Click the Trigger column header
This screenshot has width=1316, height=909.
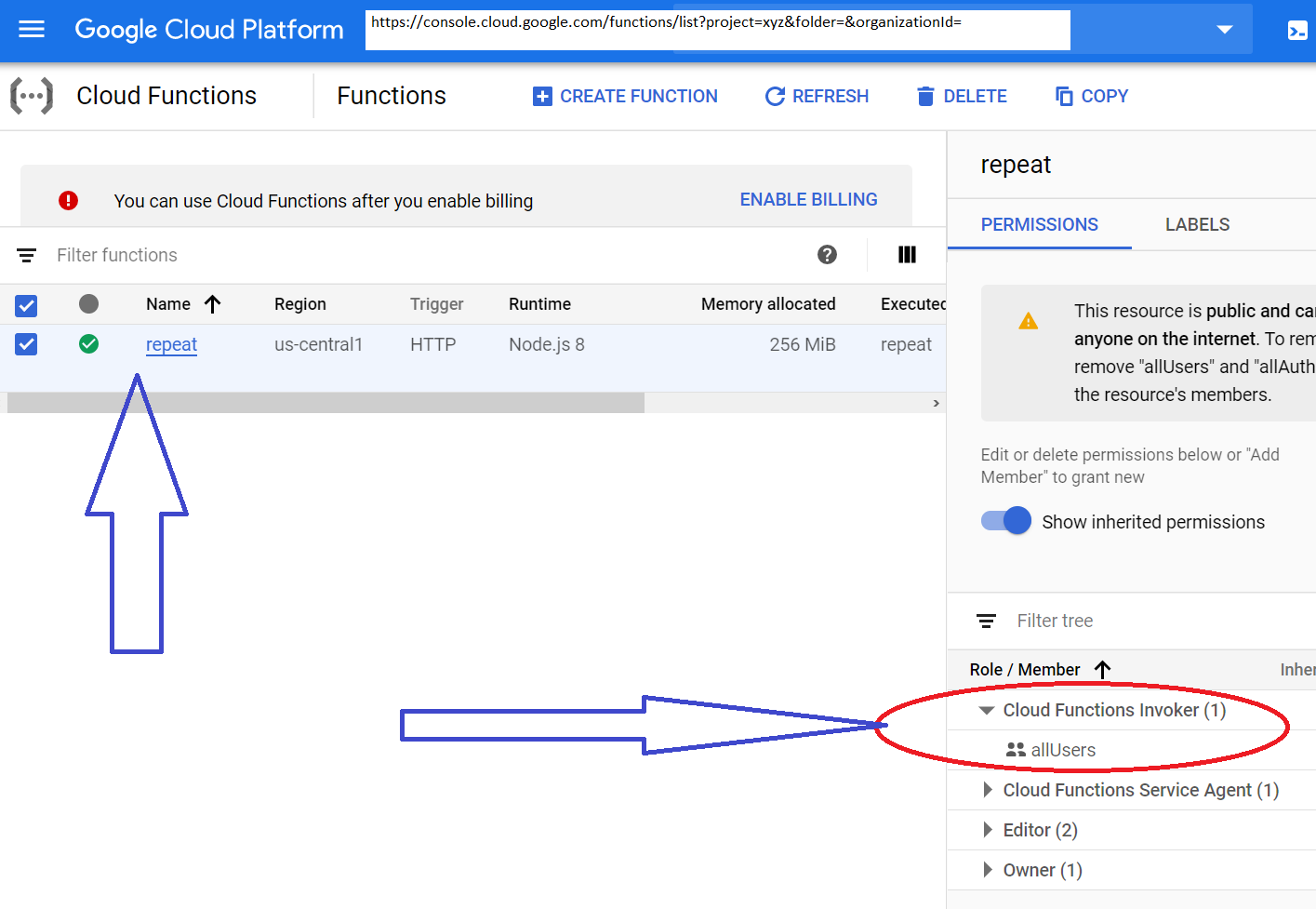(436, 304)
